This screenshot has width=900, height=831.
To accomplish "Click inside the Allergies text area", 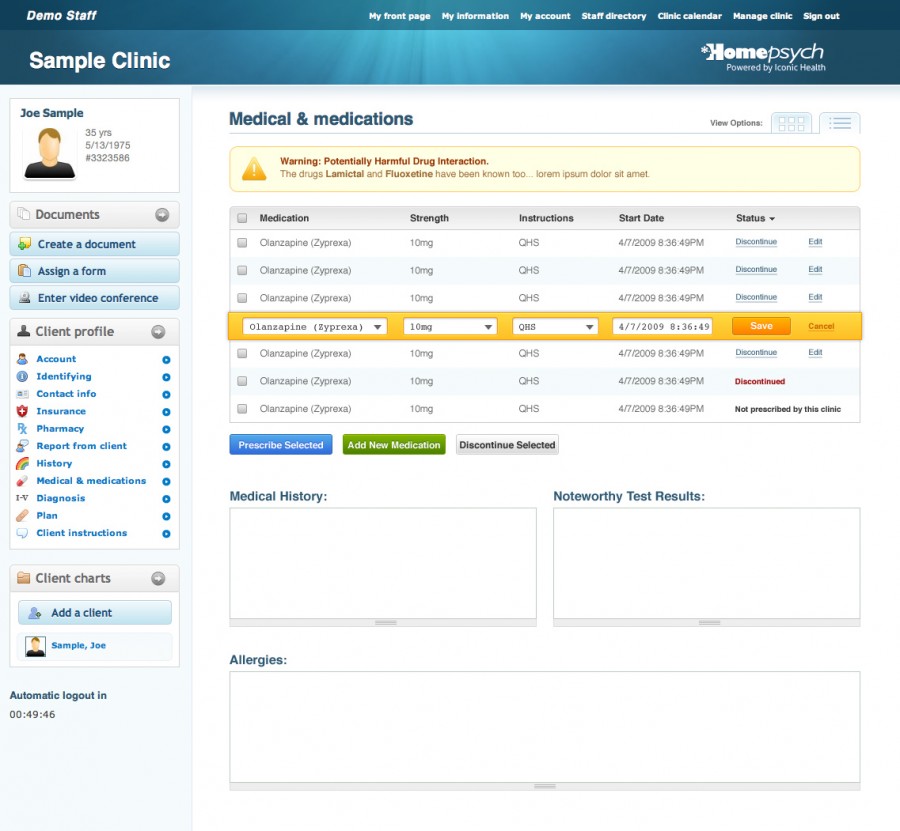I will pyautogui.click(x=545, y=727).
